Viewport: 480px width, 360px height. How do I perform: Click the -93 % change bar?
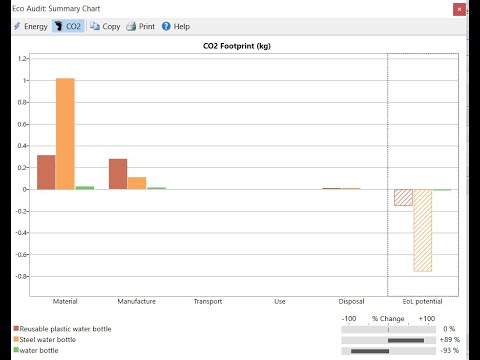coord(370,351)
